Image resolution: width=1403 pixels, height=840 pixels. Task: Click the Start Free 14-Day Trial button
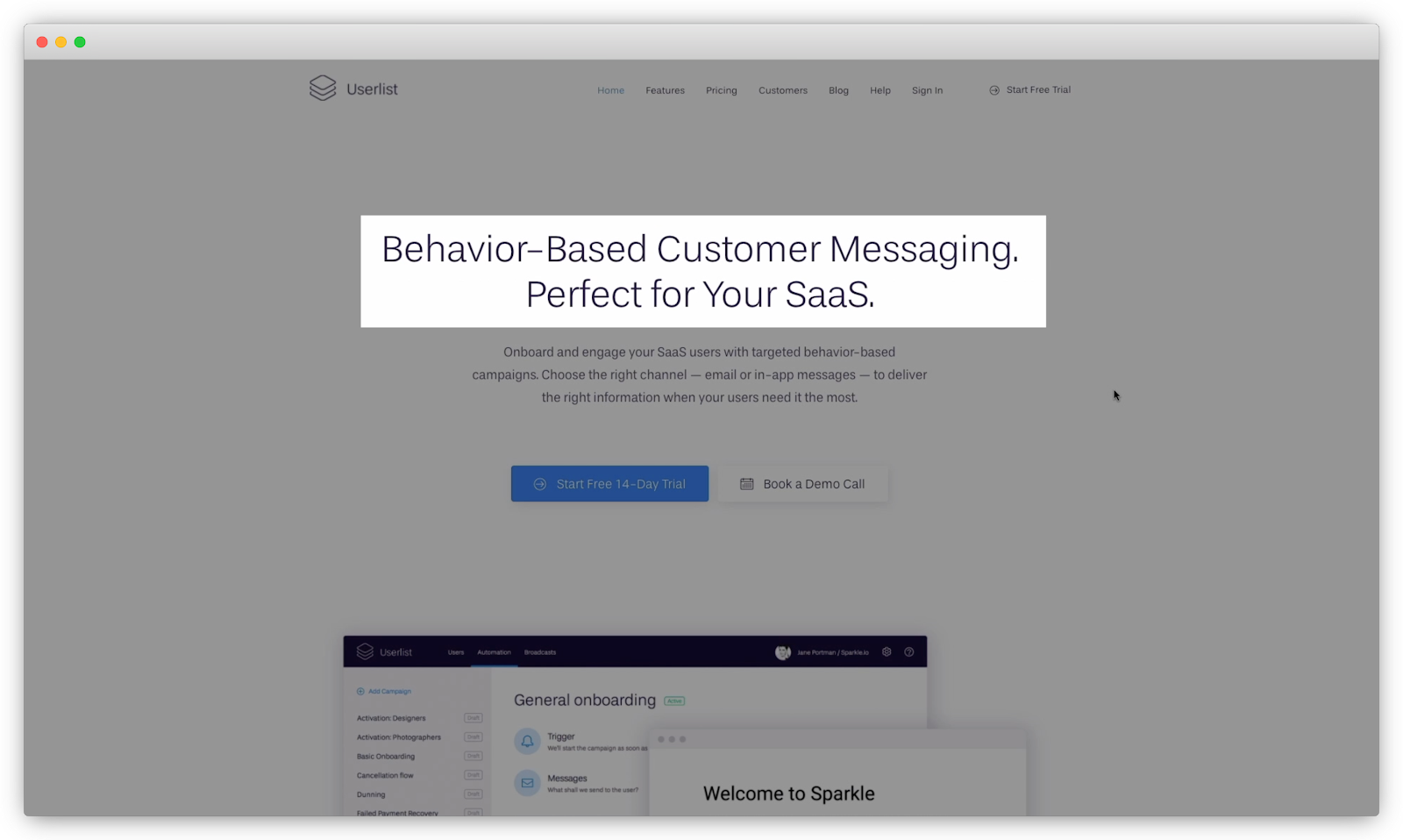[x=609, y=483]
